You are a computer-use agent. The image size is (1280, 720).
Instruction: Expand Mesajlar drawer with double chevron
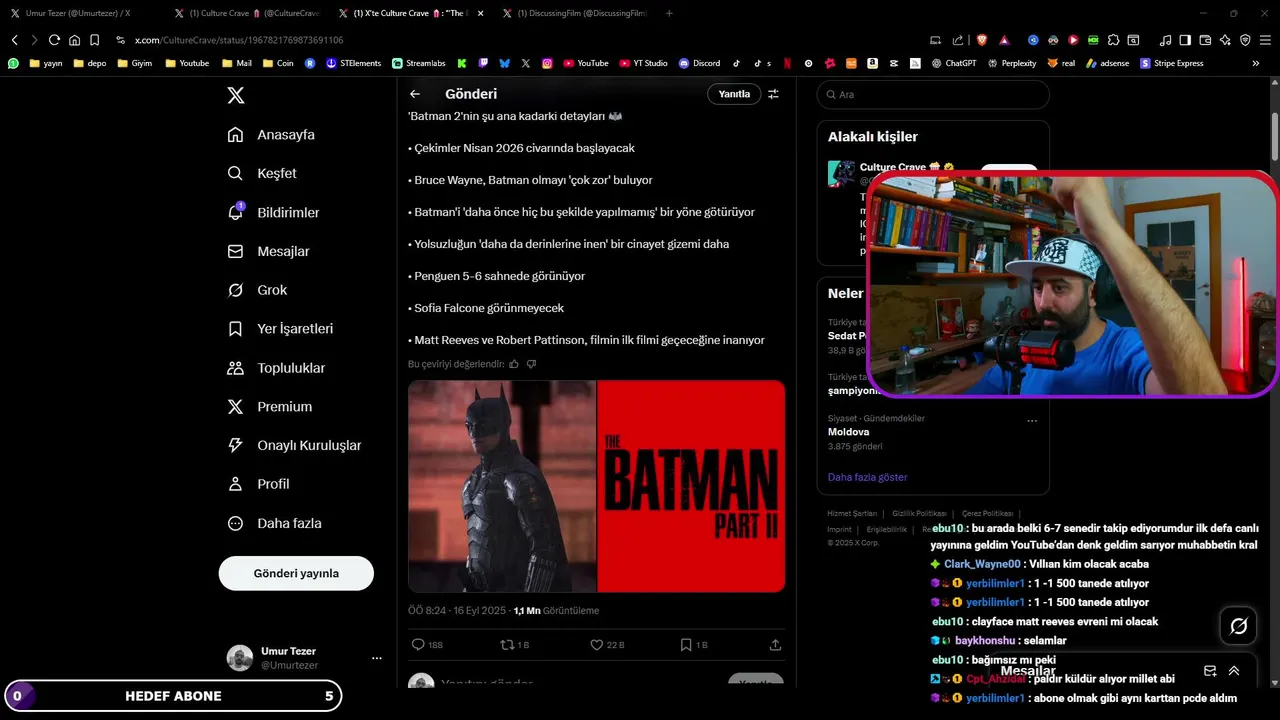point(1234,671)
